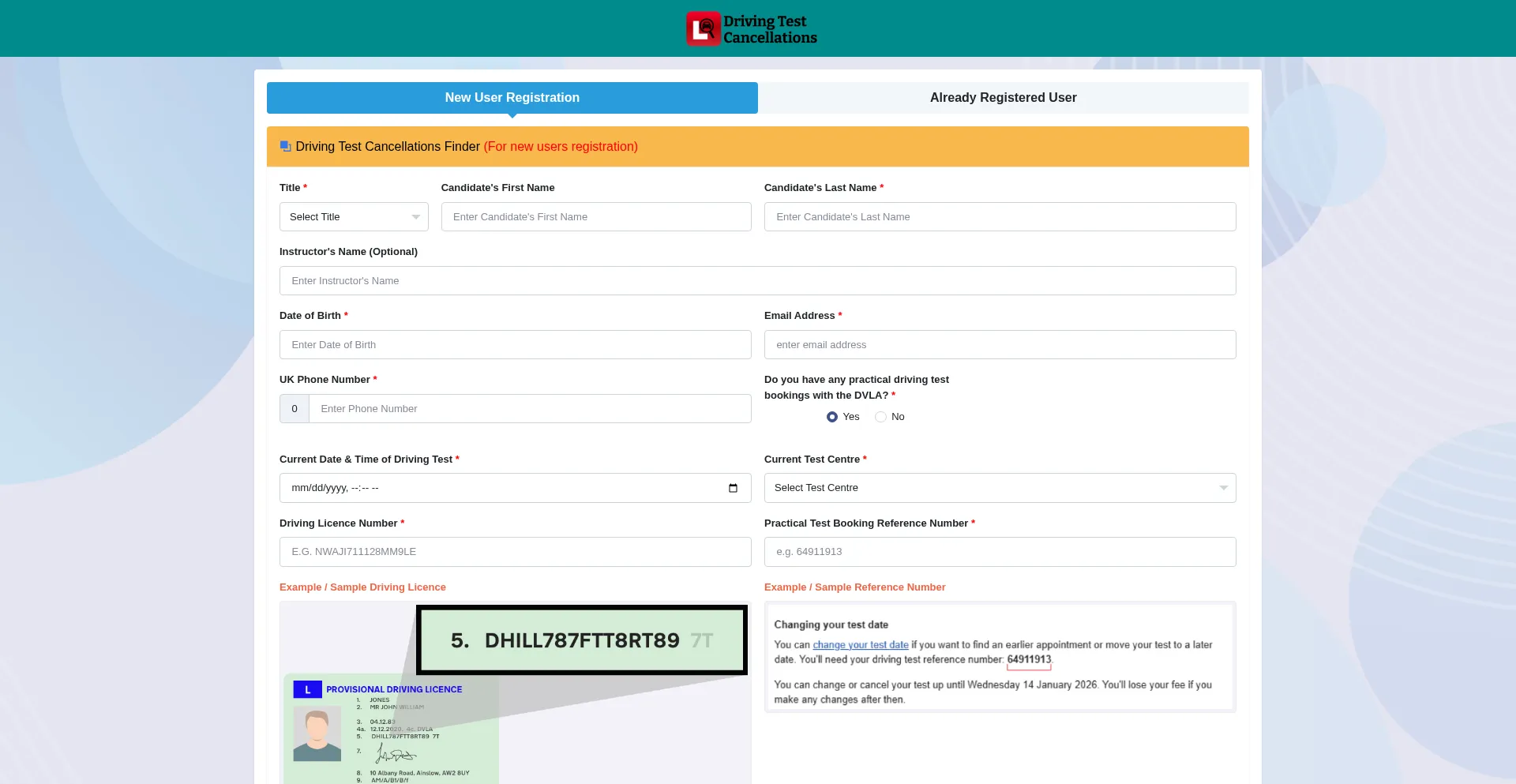This screenshot has height=784, width=1516.
Task: Click the 'Example / Sample Driving Licence' text
Action: (362, 587)
